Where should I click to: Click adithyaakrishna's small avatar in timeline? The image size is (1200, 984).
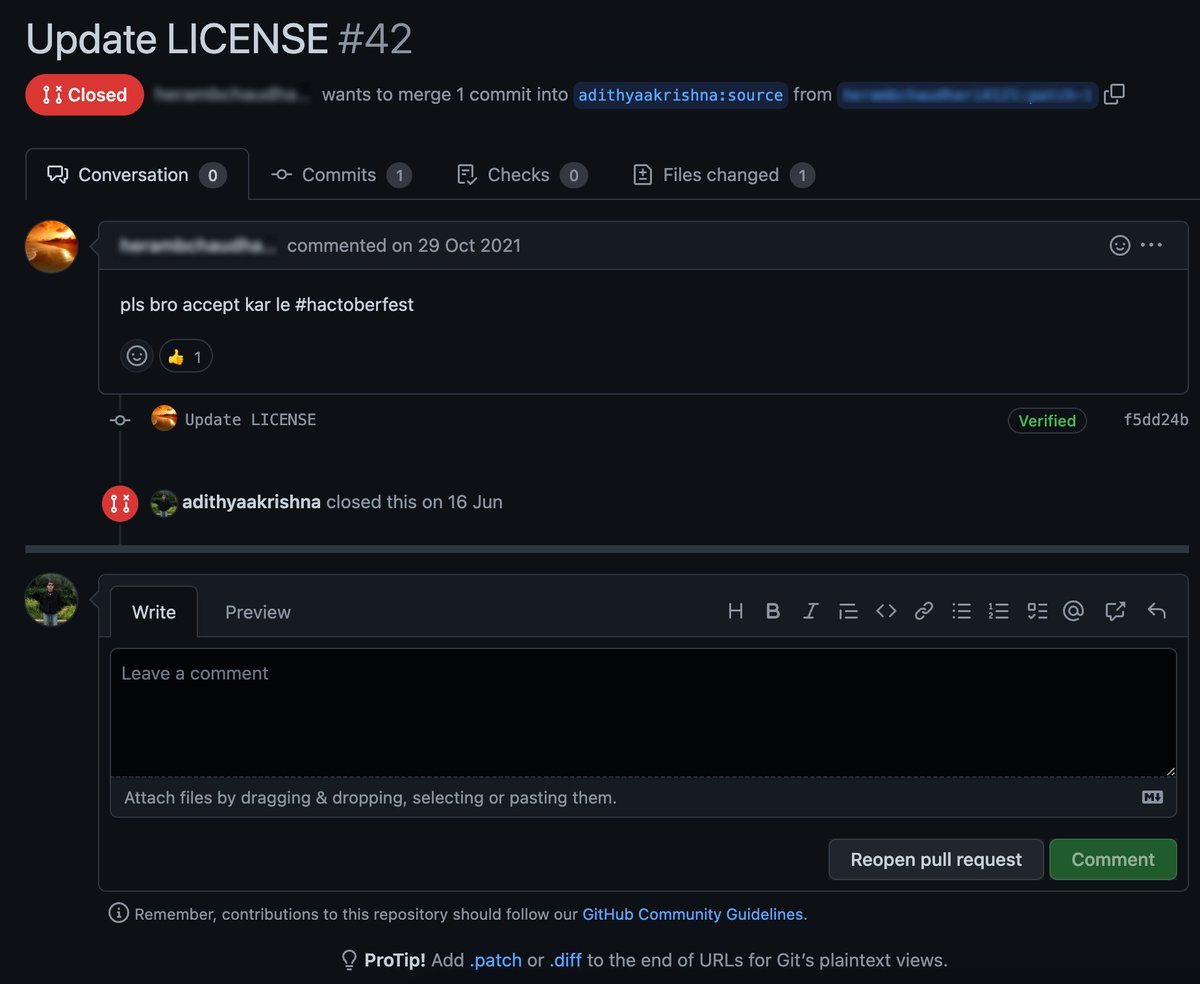[x=164, y=503]
